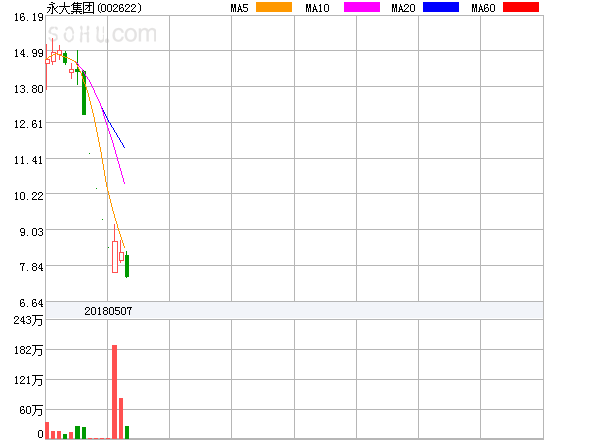
Task: Click the MA20 blue legend swatch
Action: (441, 7)
